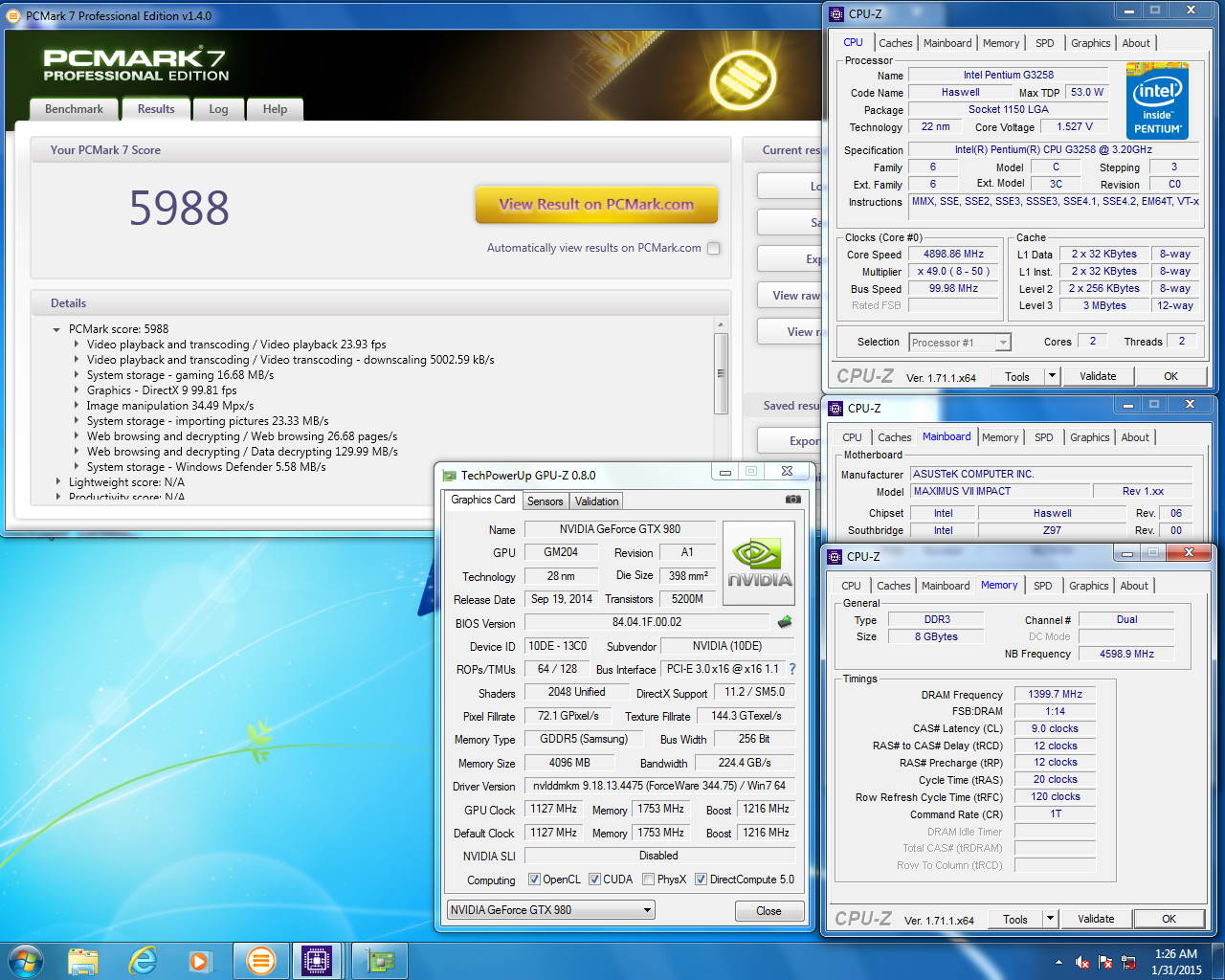This screenshot has height=980, width=1225.
Task: Click the Core Speed value 4898.86 MHz
Action: coord(953,255)
